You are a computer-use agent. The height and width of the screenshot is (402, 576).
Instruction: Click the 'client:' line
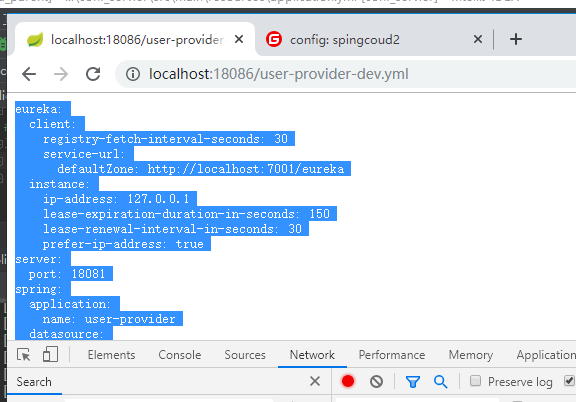[52, 124]
